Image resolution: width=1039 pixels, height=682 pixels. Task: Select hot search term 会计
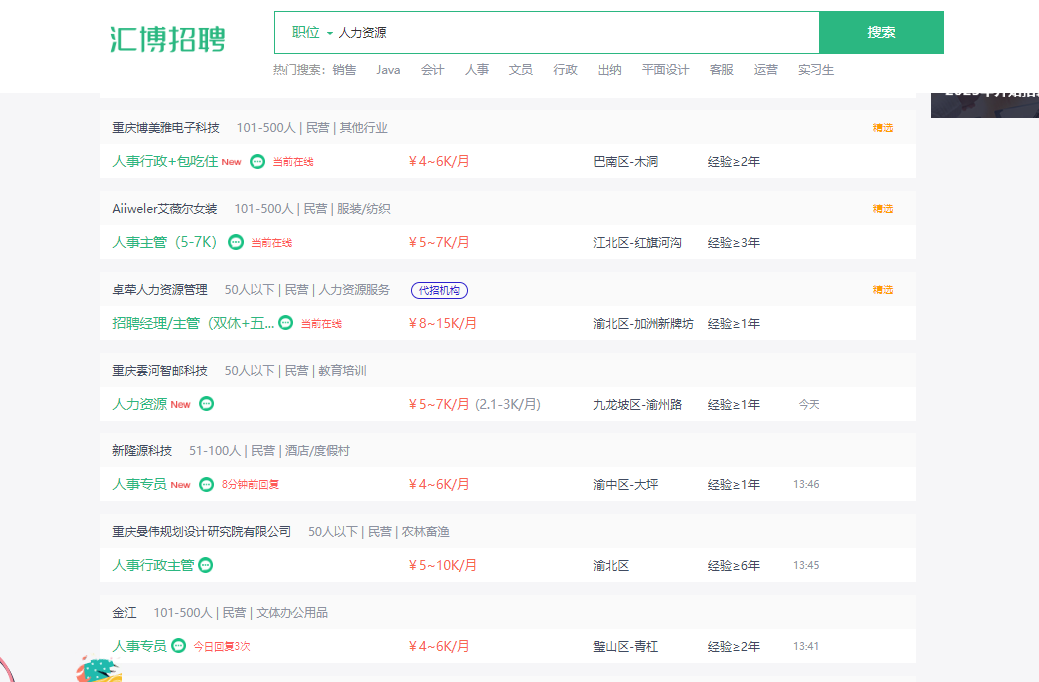click(433, 70)
